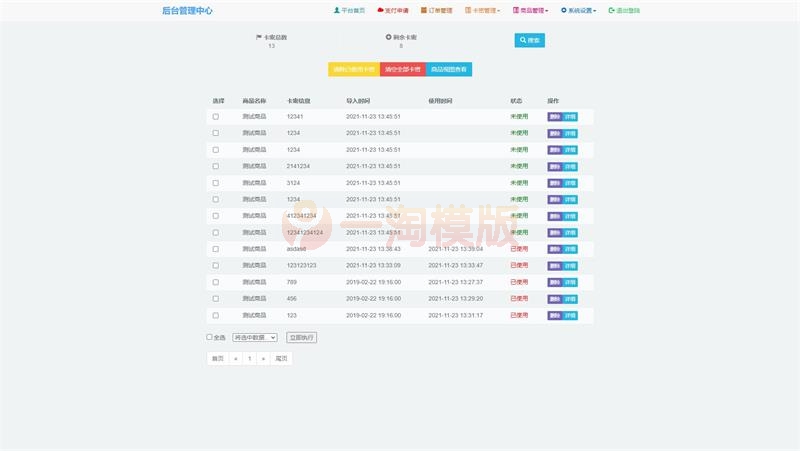
Task: Click the gear icon for 系统设置
Action: (563, 10)
